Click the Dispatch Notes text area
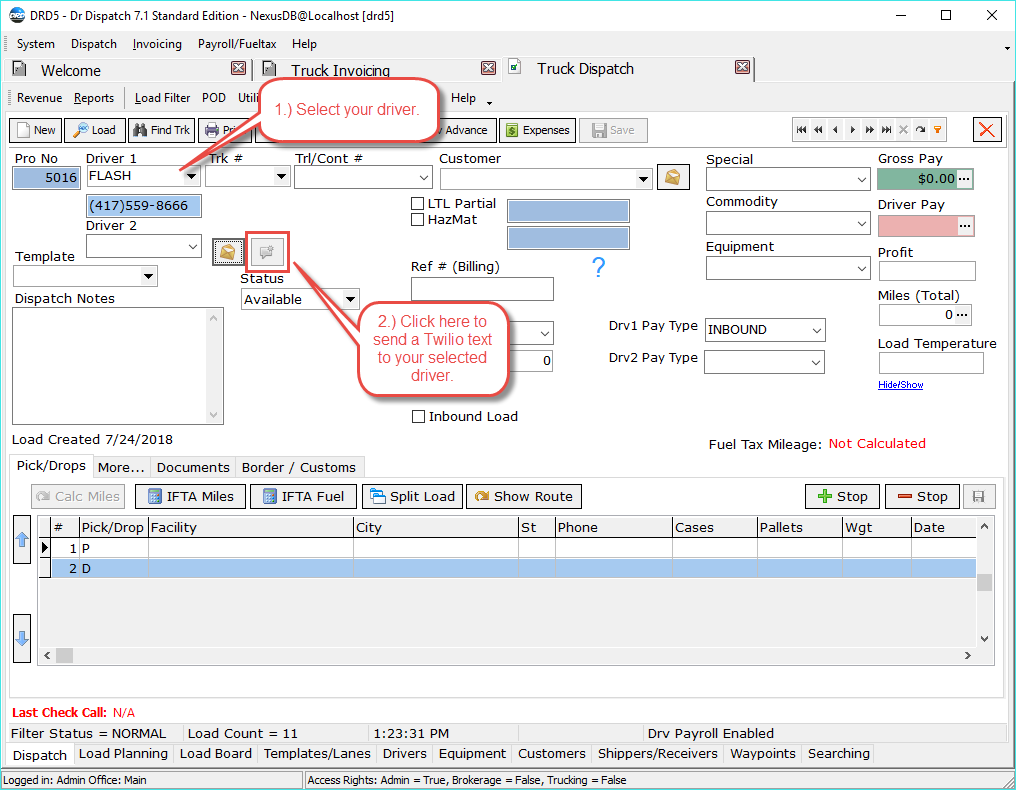The height and width of the screenshot is (790, 1016). point(118,366)
